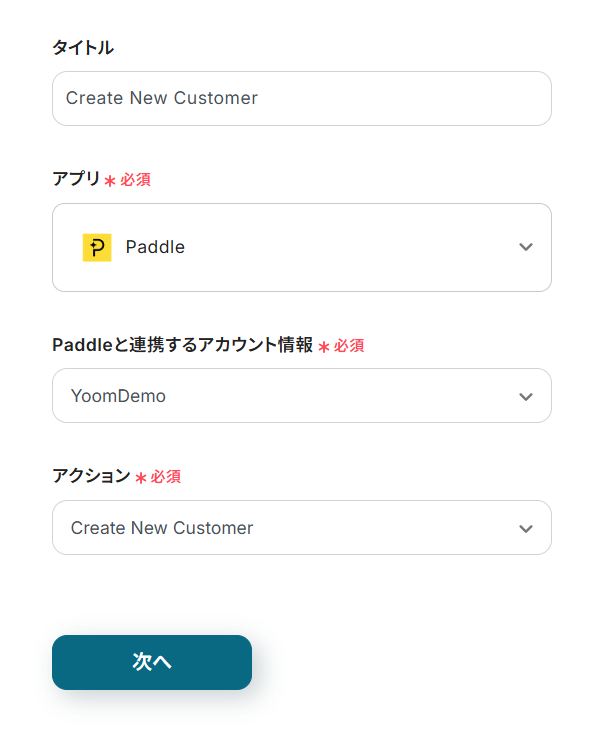Click the タイトル field label
Screen dimensions: 601x736
pyautogui.click(x=83, y=47)
